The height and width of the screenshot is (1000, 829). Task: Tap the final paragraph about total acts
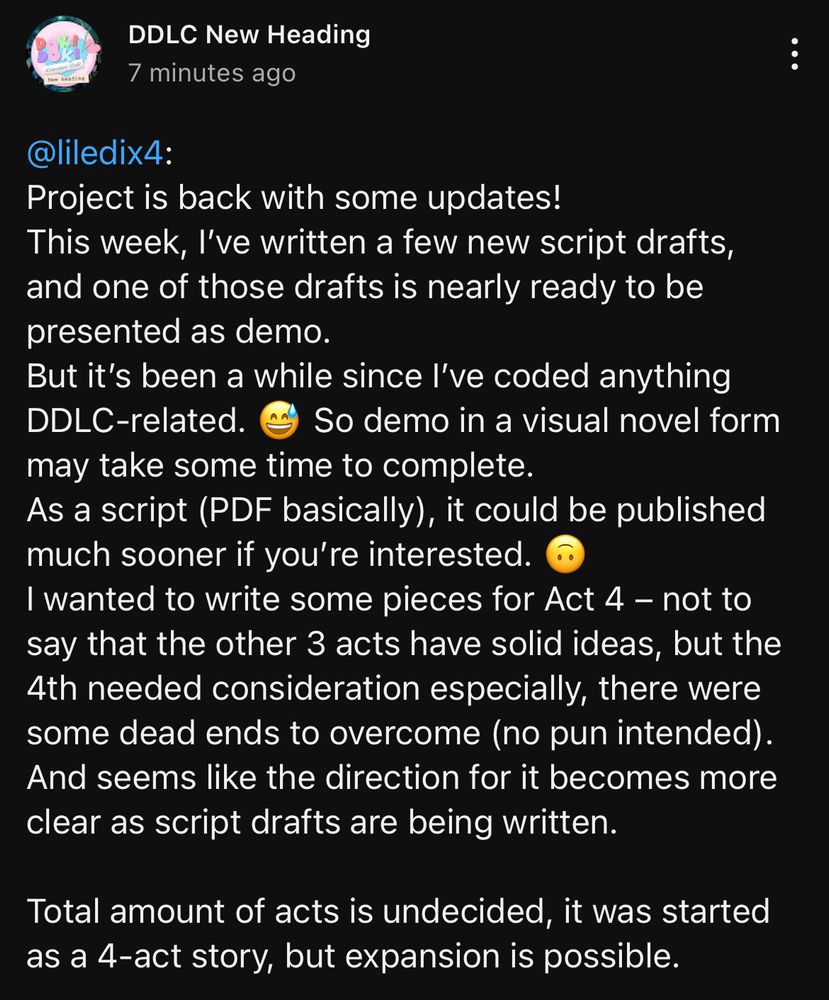(400, 934)
